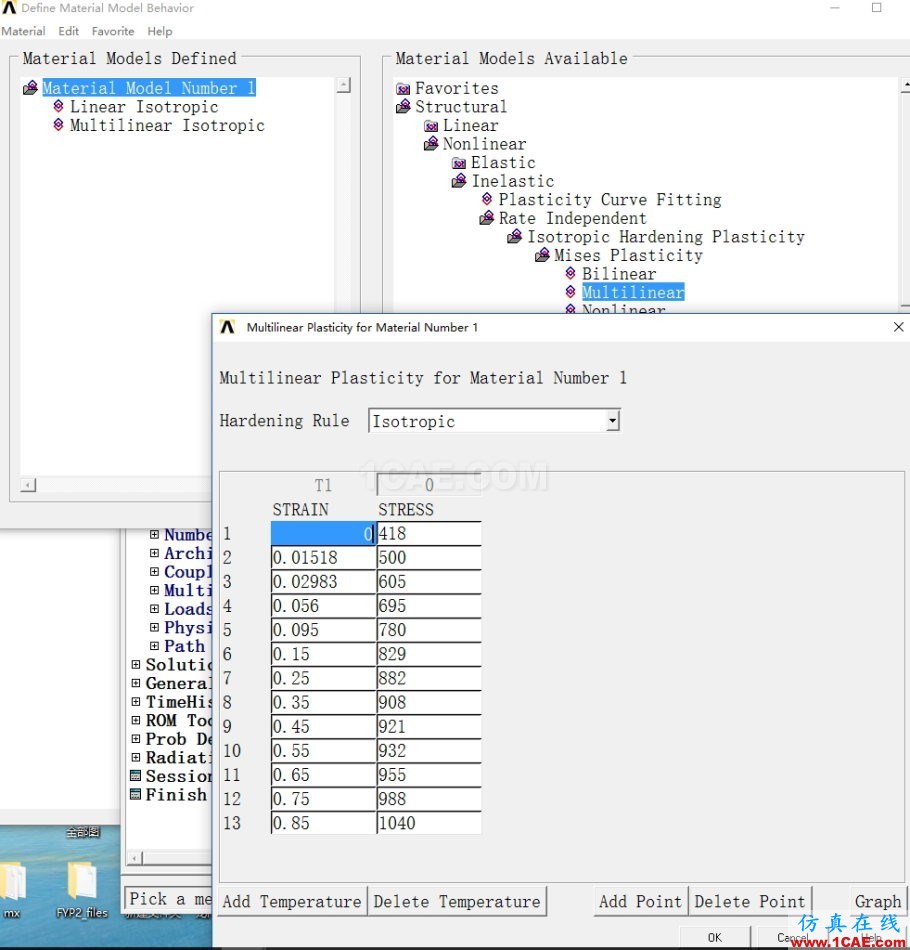Click Add Temperature button
Viewport: 910px width, 950px height.
(x=292, y=902)
